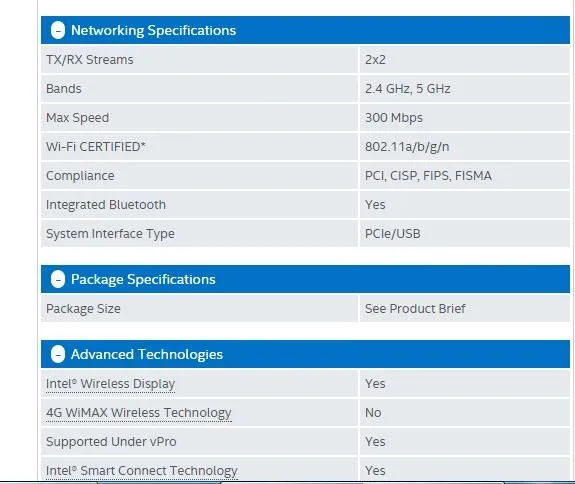Viewport: 575px width, 484px height.
Task: Select the Supported Under vPro row label
Action: 111,442
